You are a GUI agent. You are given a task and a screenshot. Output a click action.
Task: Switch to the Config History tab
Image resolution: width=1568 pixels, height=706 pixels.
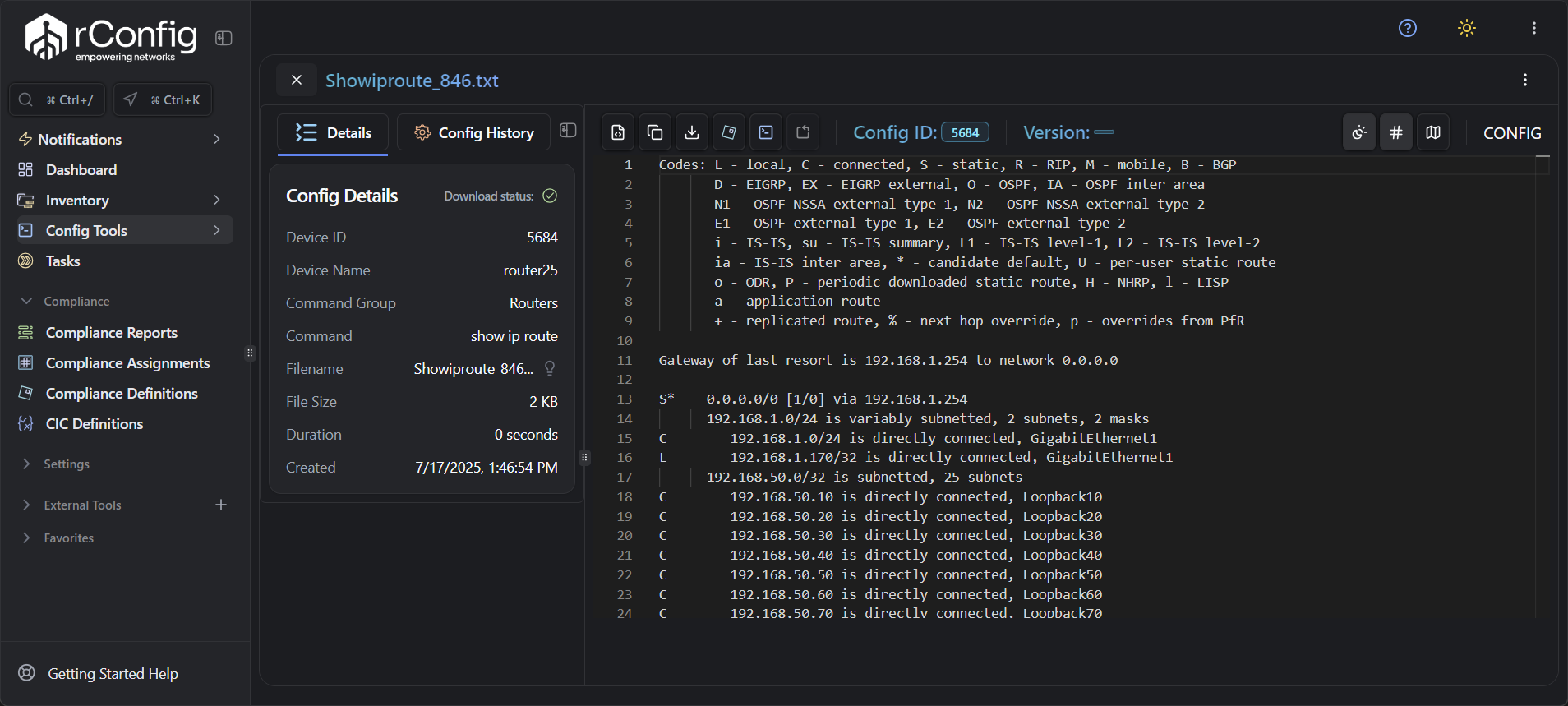(474, 132)
